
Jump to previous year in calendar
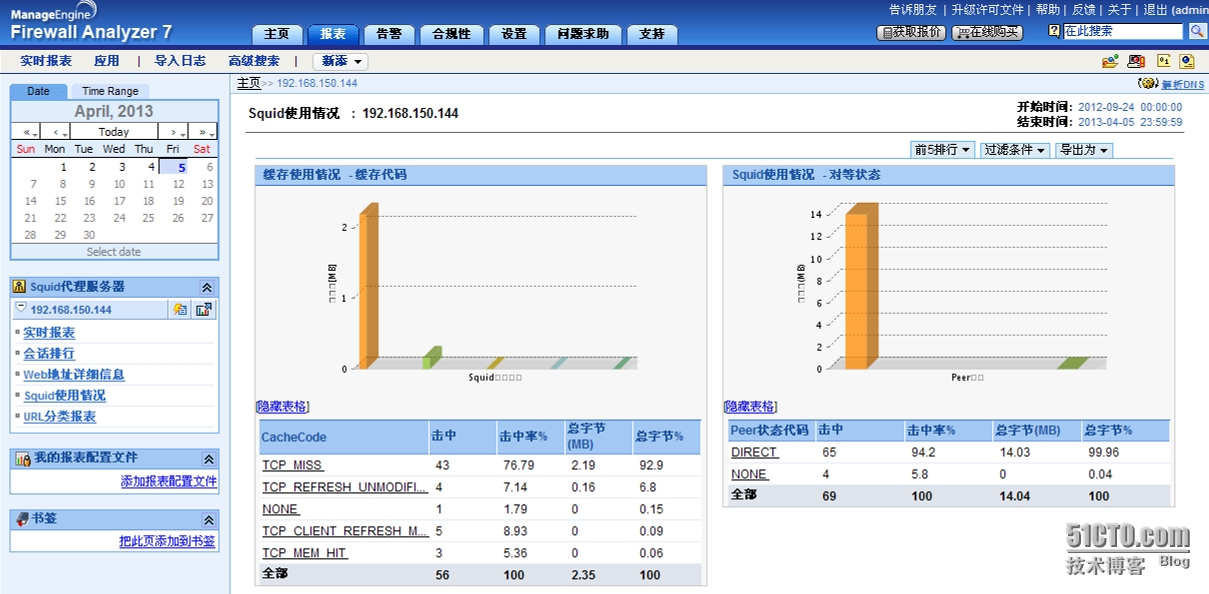tap(26, 132)
